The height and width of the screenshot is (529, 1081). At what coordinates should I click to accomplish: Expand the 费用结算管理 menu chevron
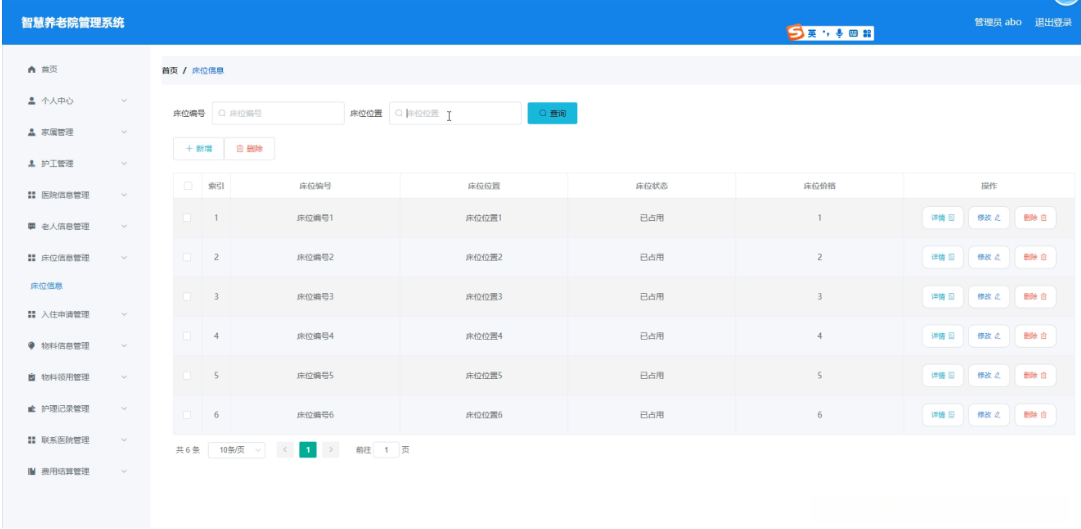(x=124, y=472)
